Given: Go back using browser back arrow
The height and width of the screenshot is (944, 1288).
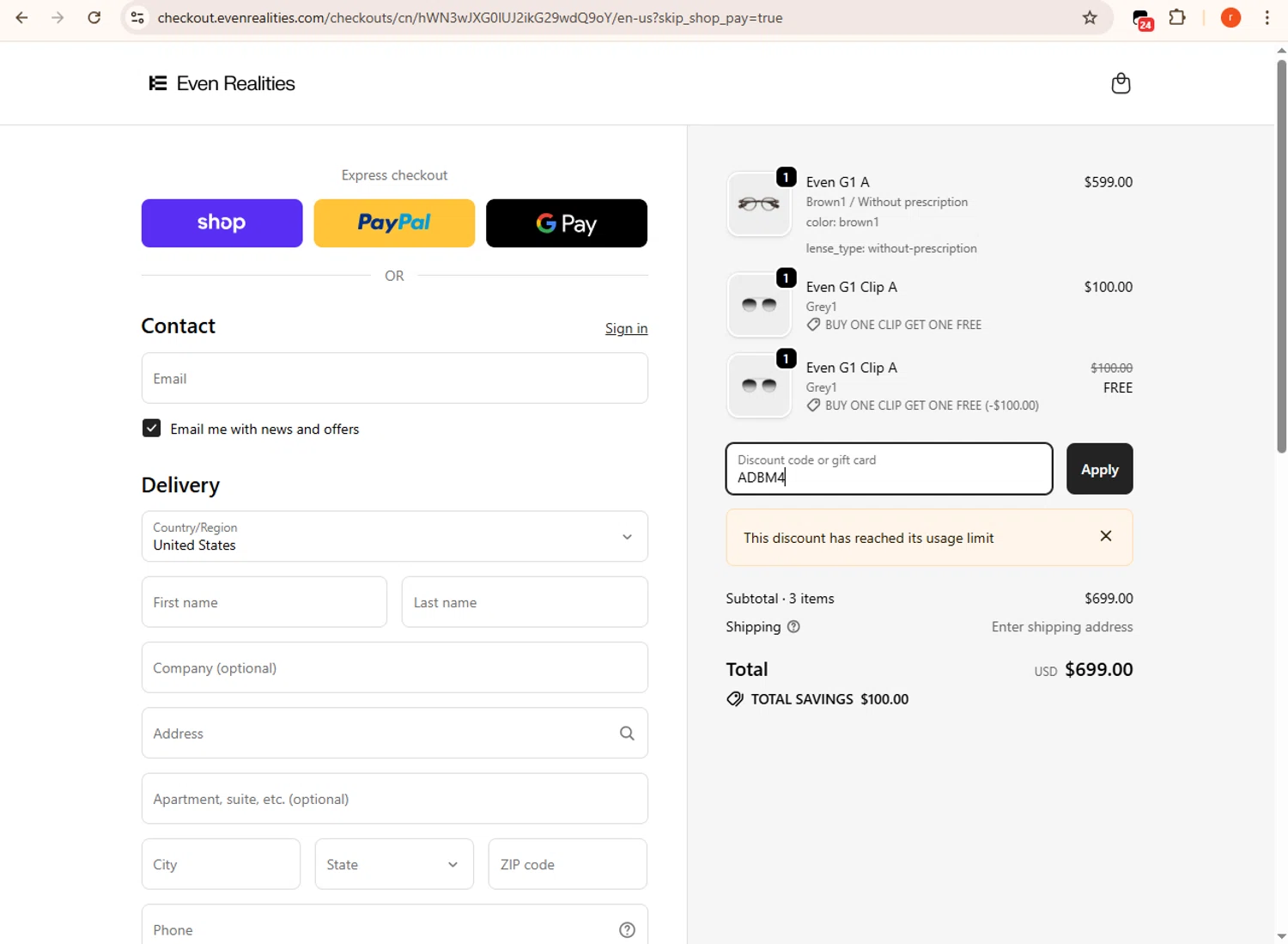Looking at the screenshot, I should coord(21,17).
